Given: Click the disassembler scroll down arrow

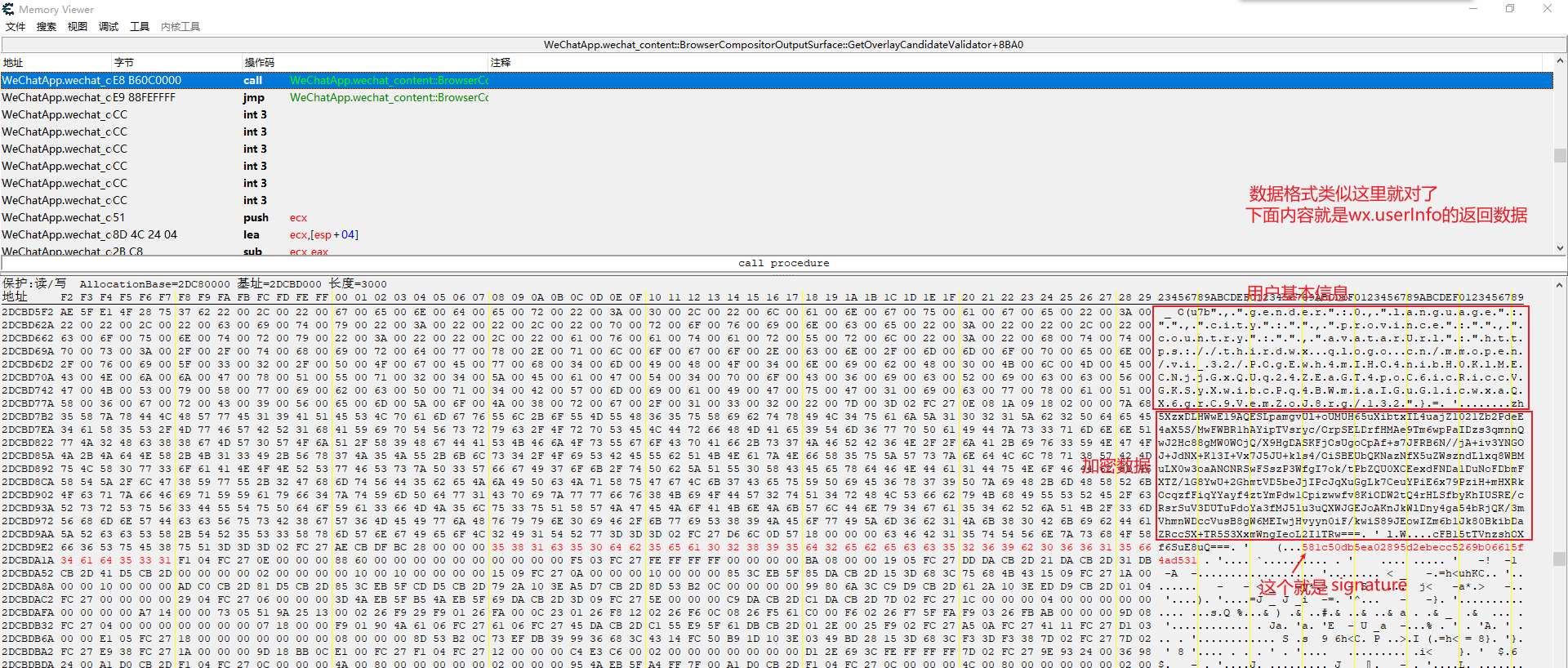Looking at the screenshot, I should coord(1560,248).
